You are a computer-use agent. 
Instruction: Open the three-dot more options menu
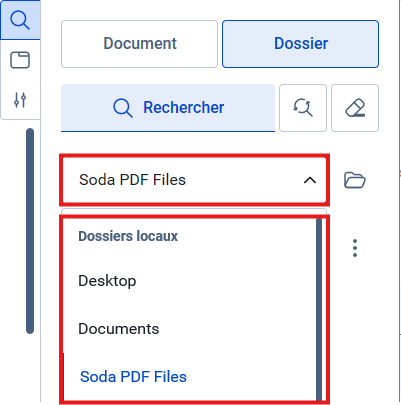click(x=355, y=248)
